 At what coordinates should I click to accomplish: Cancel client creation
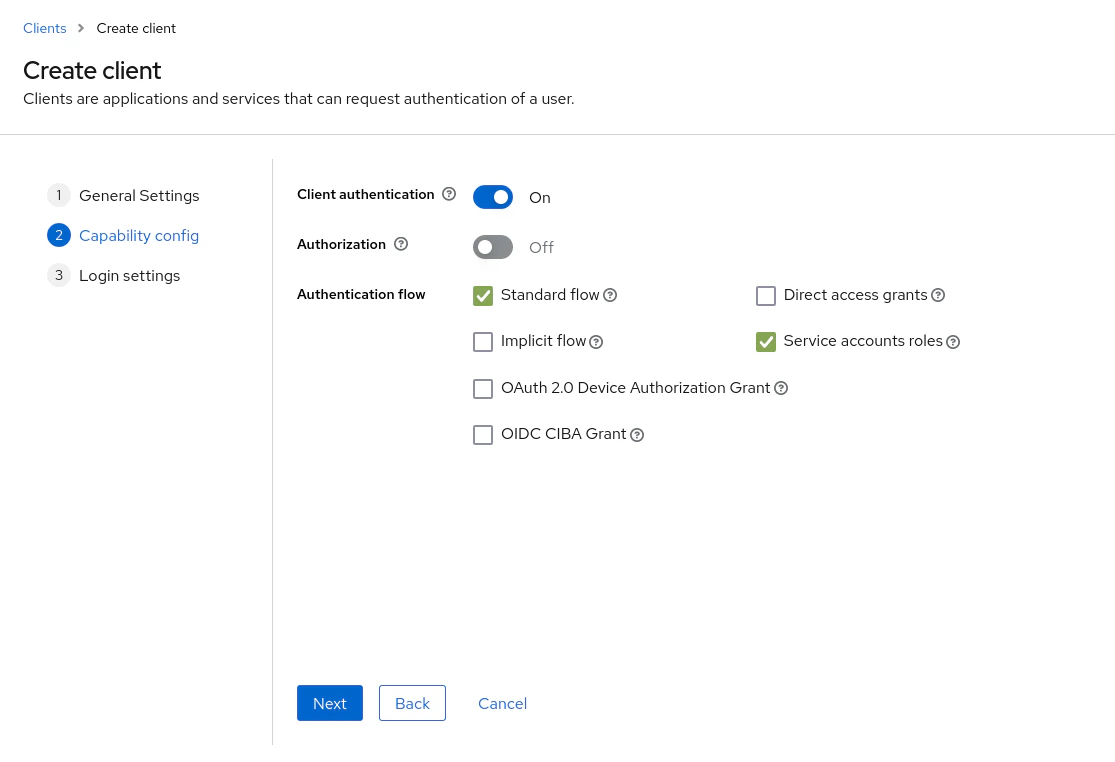(502, 703)
